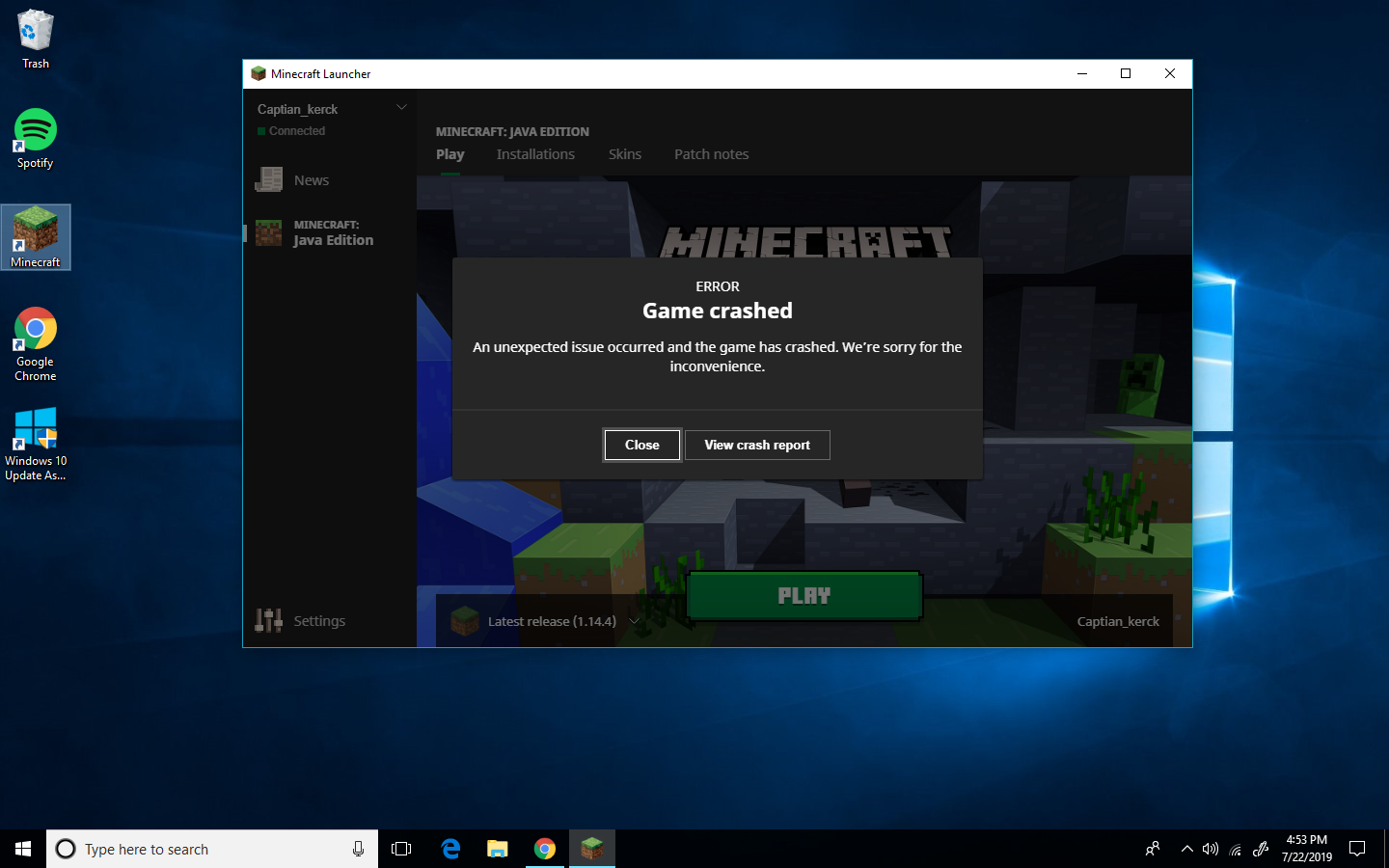Open Task View on the taskbar

[401, 849]
